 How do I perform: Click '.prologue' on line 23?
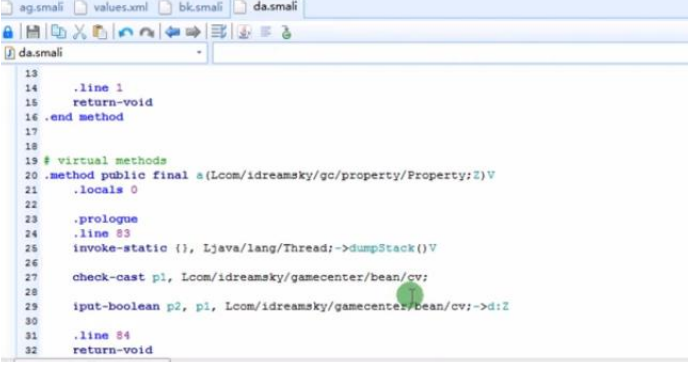coord(105,219)
